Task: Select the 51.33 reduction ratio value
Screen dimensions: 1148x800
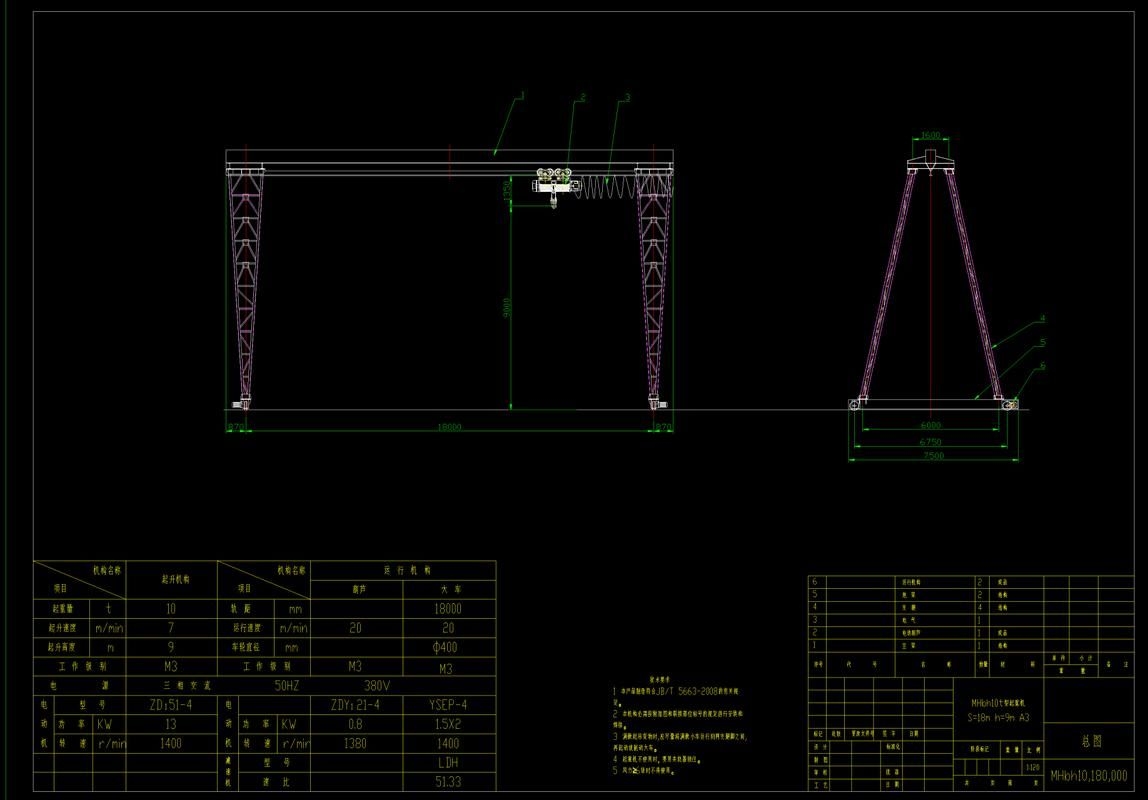Action: (447, 781)
